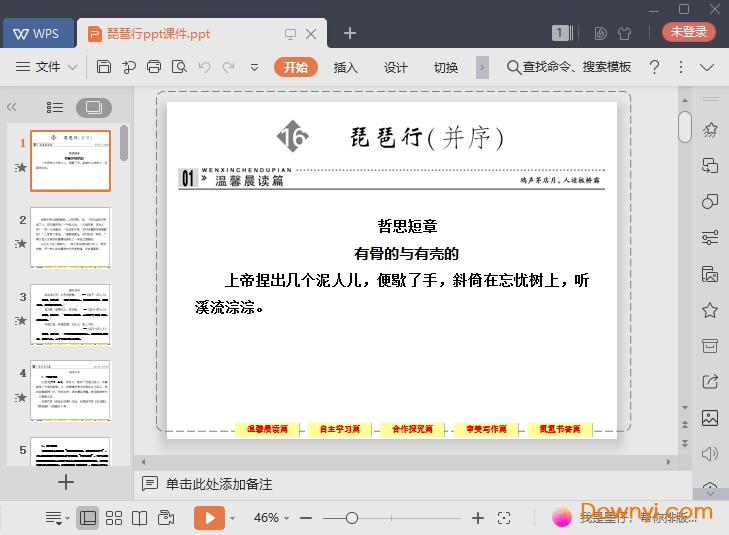The image size is (729, 535).
Task: Click the zoom slider handle
Action: coord(352,518)
